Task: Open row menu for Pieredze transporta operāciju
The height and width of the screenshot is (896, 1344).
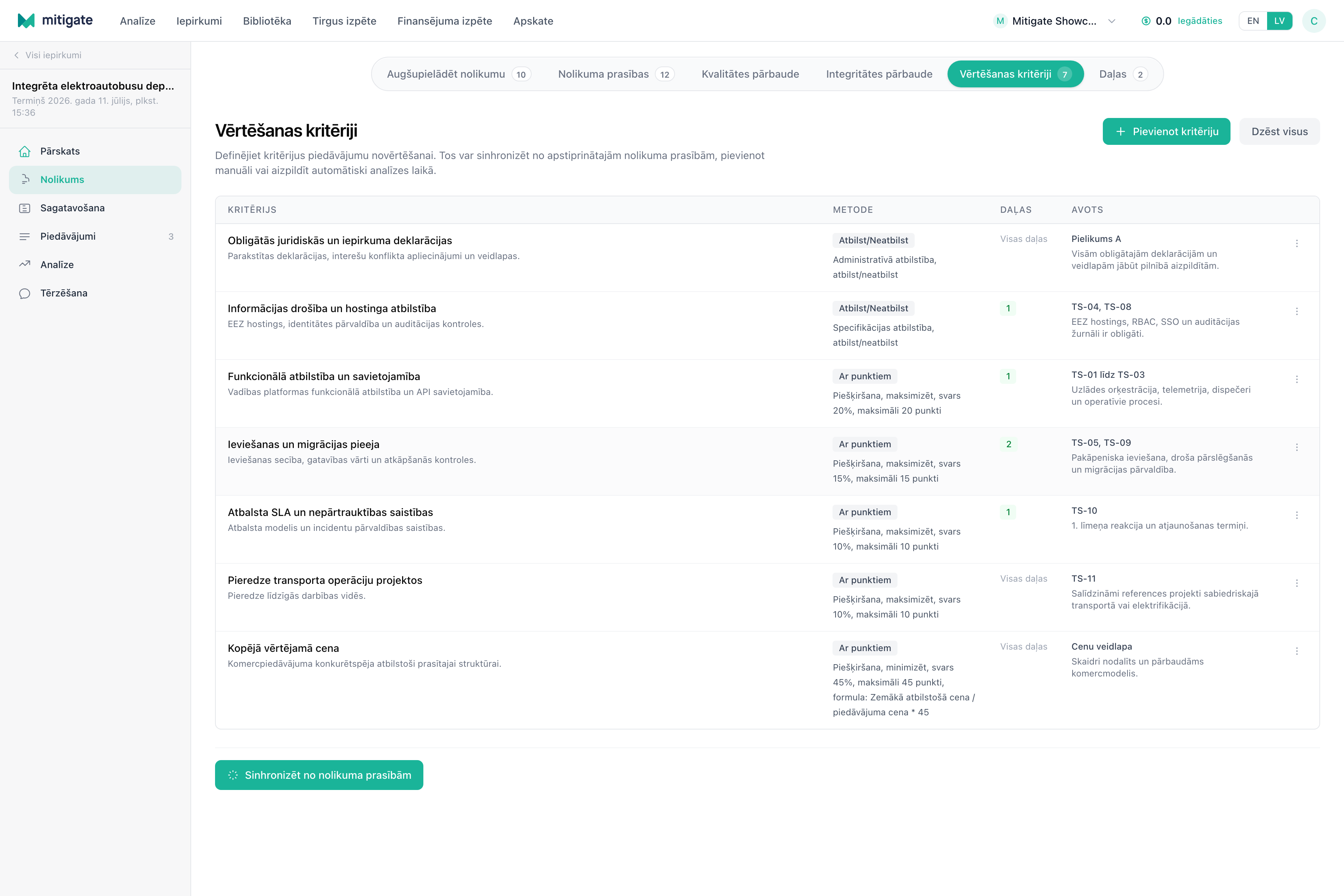Action: [x=1297, y=584]
